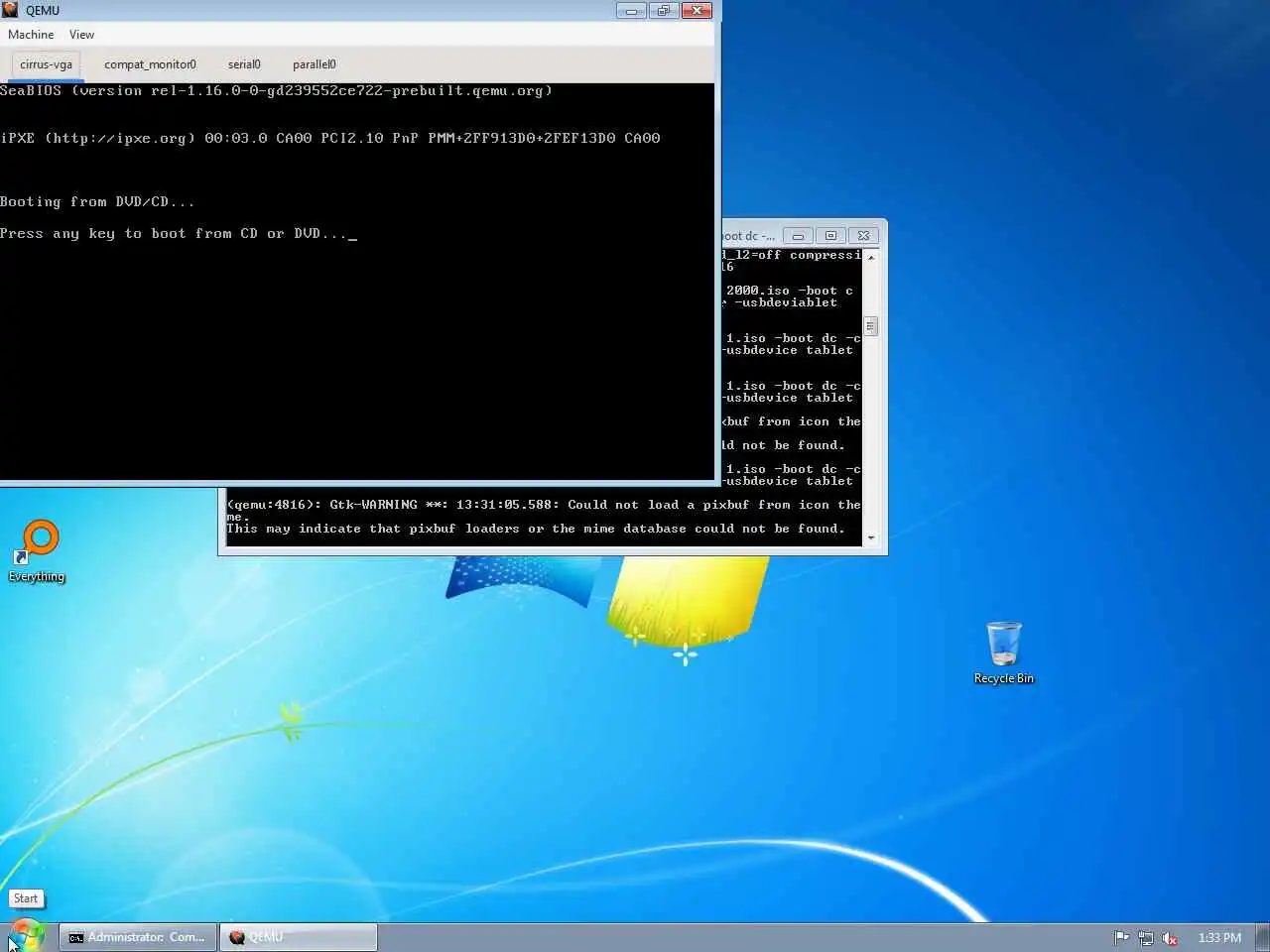Click the Show desktop strip on the taskbar
Viewport: 1270px width, 952px height.
[1262, 937]
